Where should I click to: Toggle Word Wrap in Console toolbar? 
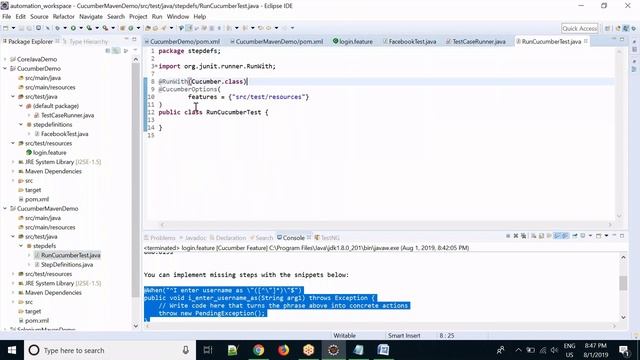pos(549,236)
